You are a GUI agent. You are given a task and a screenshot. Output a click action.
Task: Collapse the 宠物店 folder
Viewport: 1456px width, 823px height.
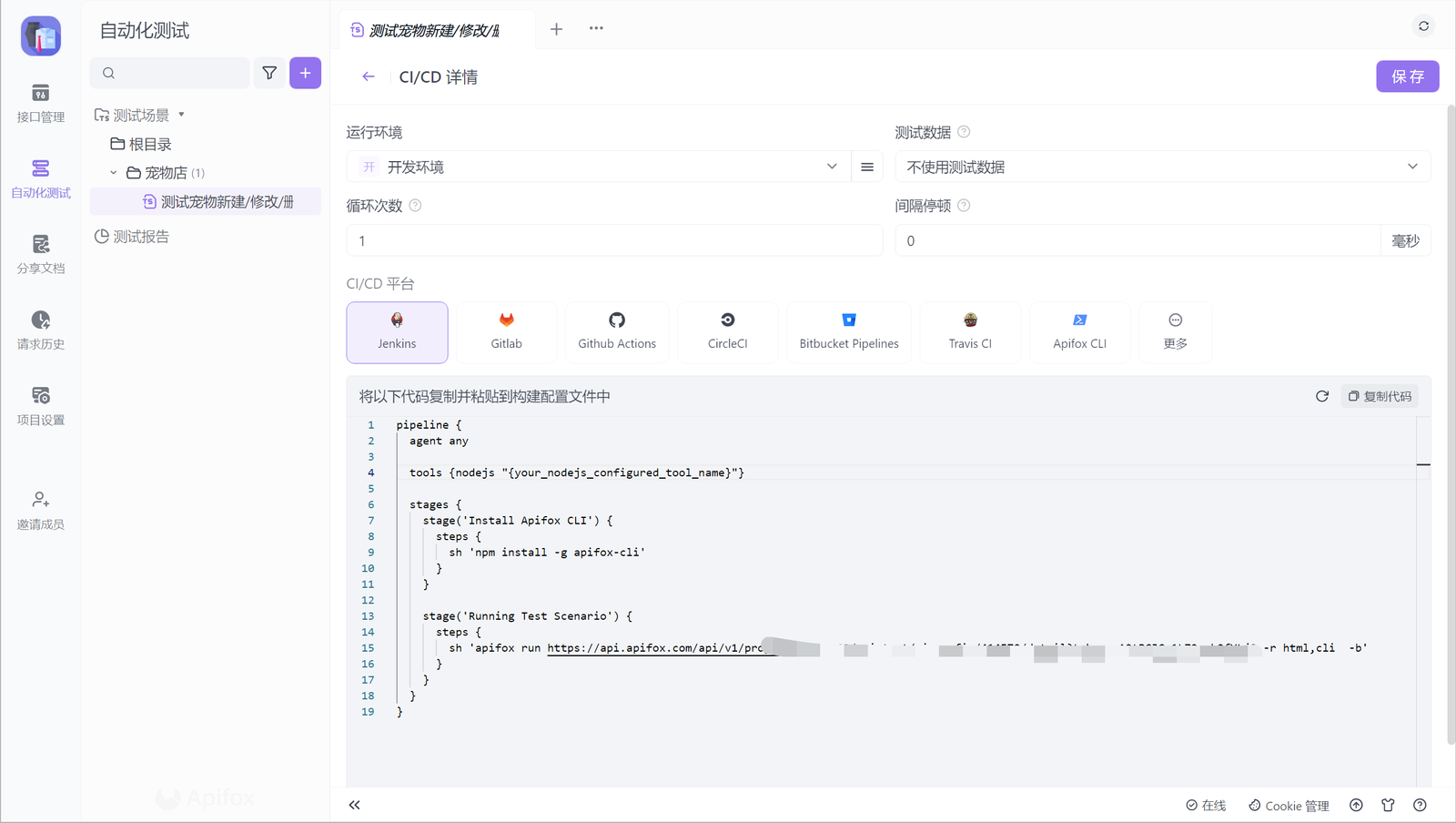point(114,173)
